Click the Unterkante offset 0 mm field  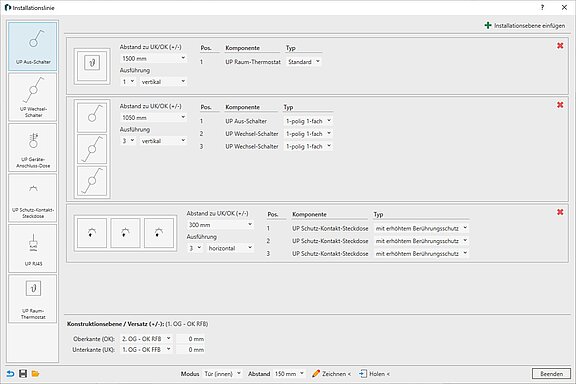(190, 349)
